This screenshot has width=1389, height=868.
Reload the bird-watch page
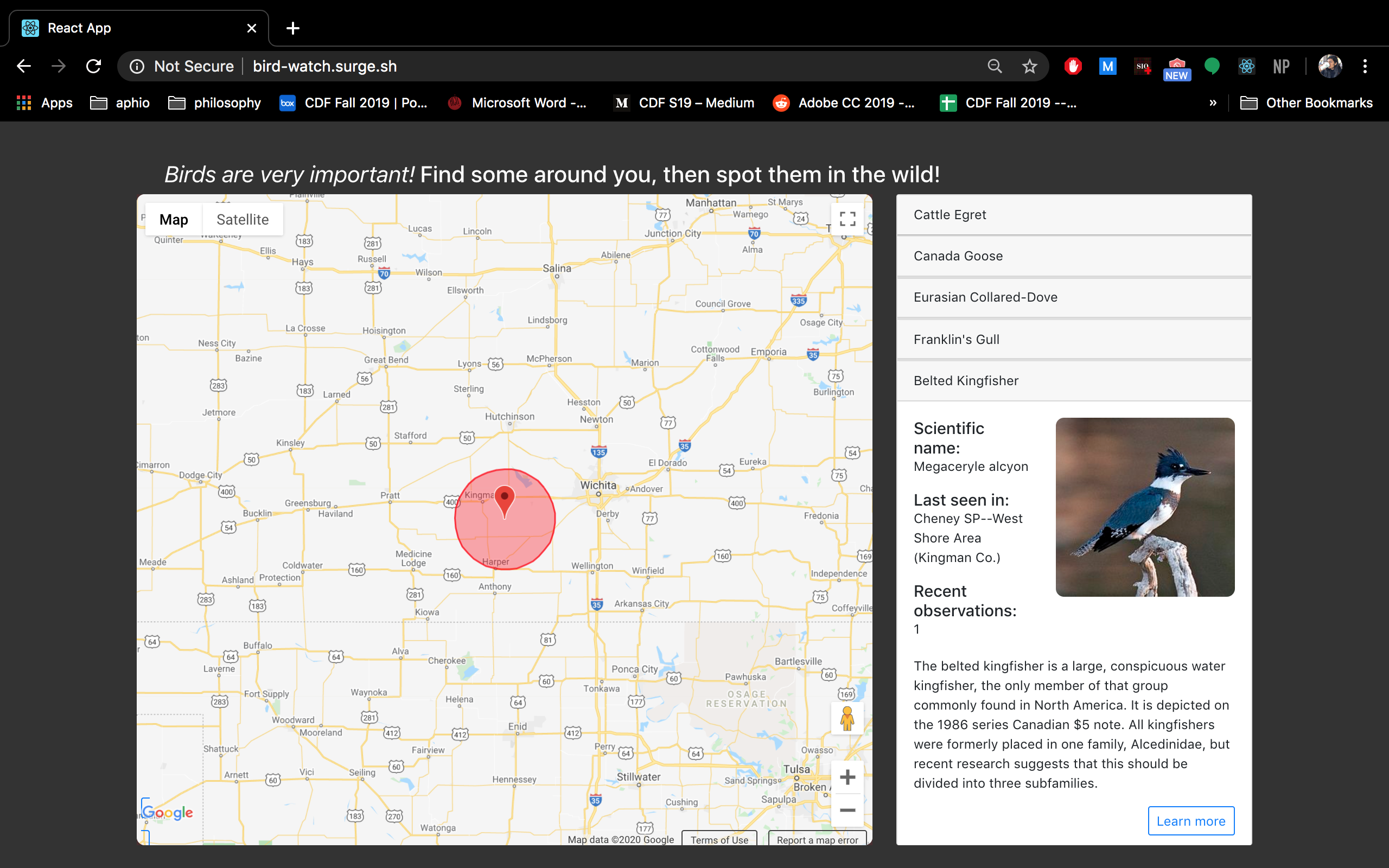(93, 66)
